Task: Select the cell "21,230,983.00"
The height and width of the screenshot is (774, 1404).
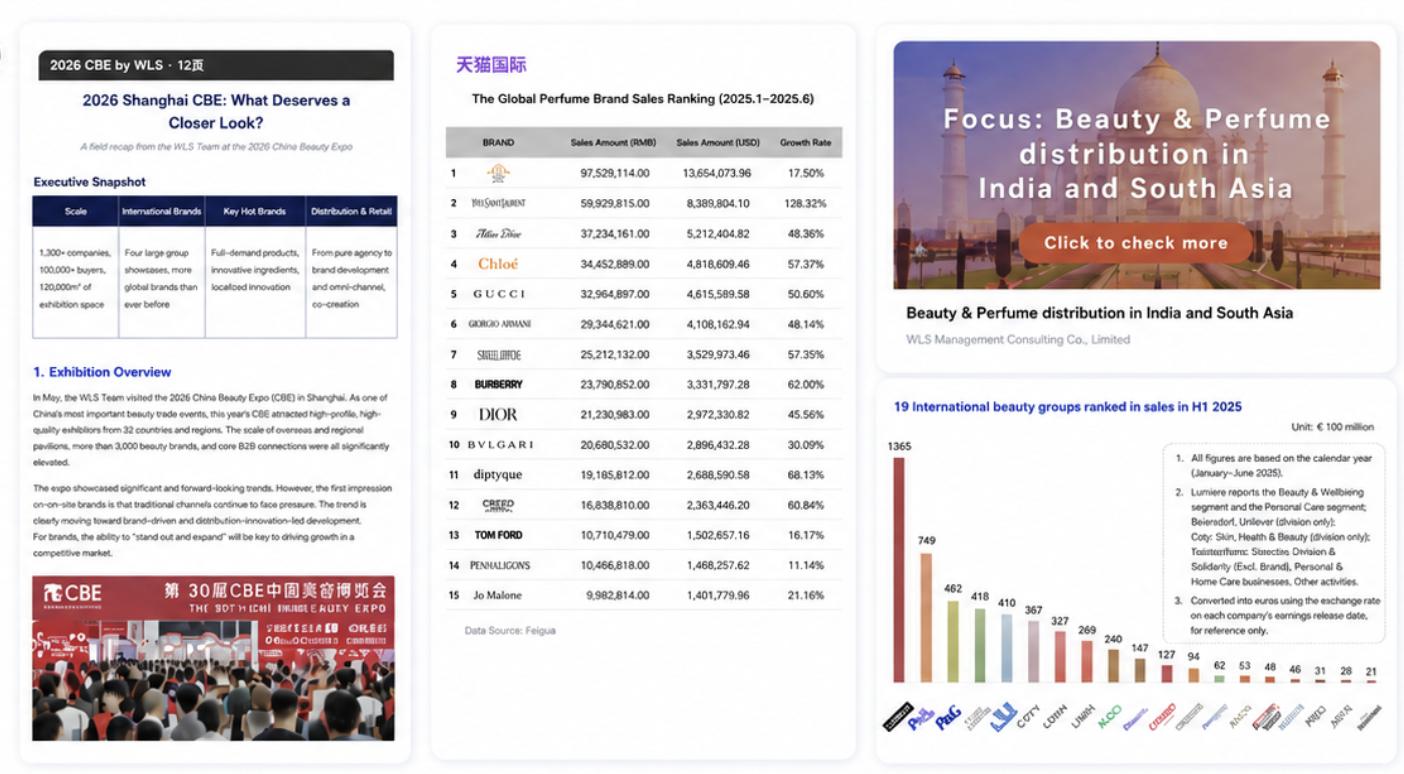Action: (x=615, y=414)
